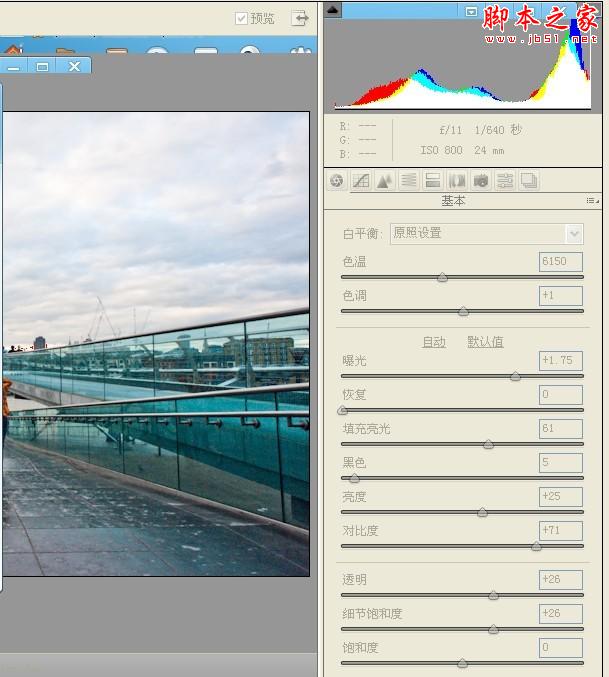This screenshot has height=677, width=609.
Task: Click the 恢复 slider handle
Action: pyautogui.click(x=343, y=410)
